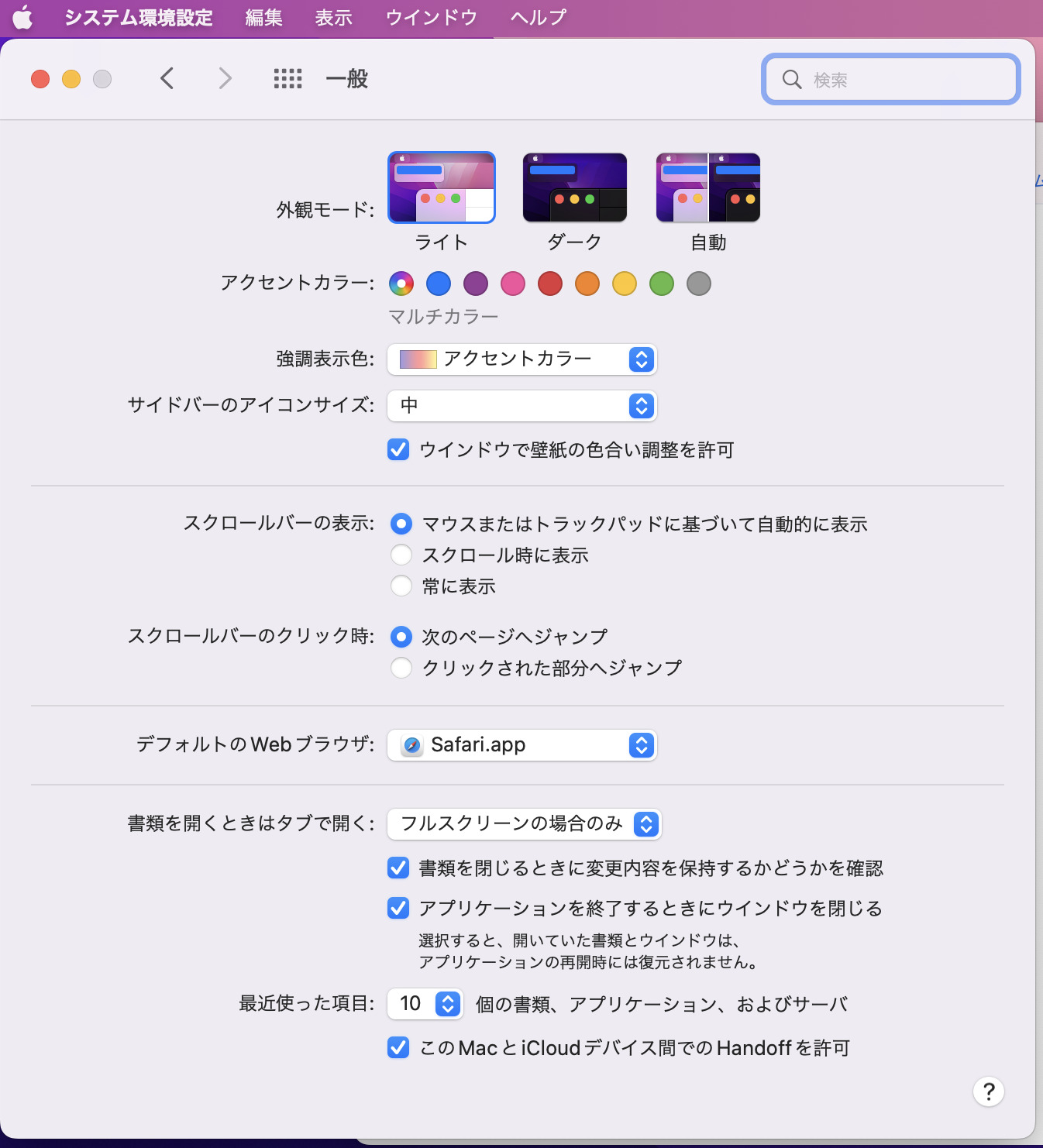The image size is (1043, 1148).
Task: Click the 検索 search field
Action: pyautogui.click(x=891, y=79)
